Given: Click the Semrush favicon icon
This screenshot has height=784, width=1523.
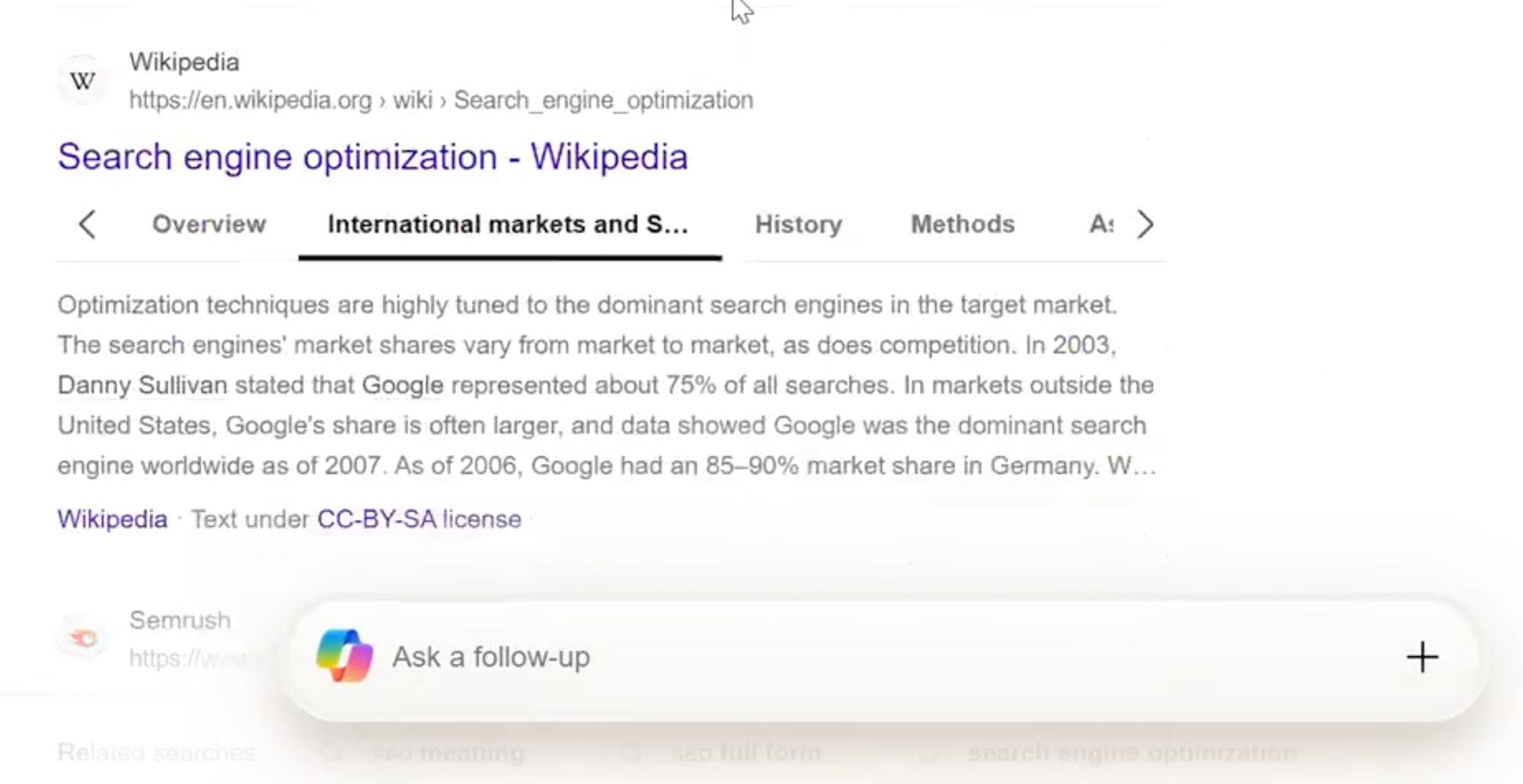Looking at the screenshot, I should pos(83,638).
